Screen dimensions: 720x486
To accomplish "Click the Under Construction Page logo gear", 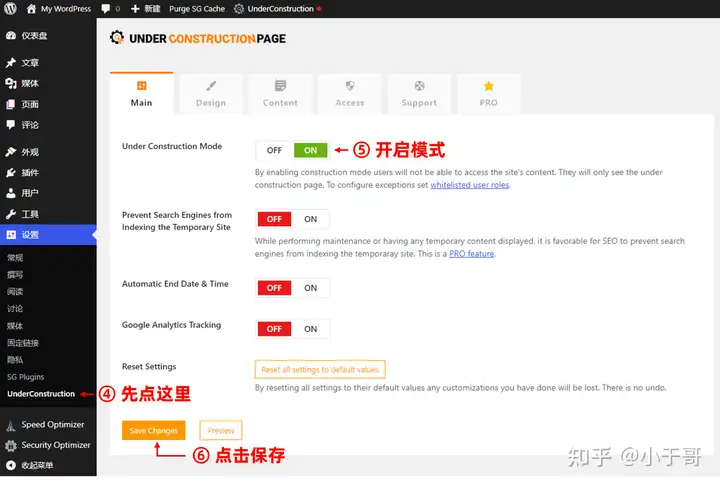I will tap(117, 37).
